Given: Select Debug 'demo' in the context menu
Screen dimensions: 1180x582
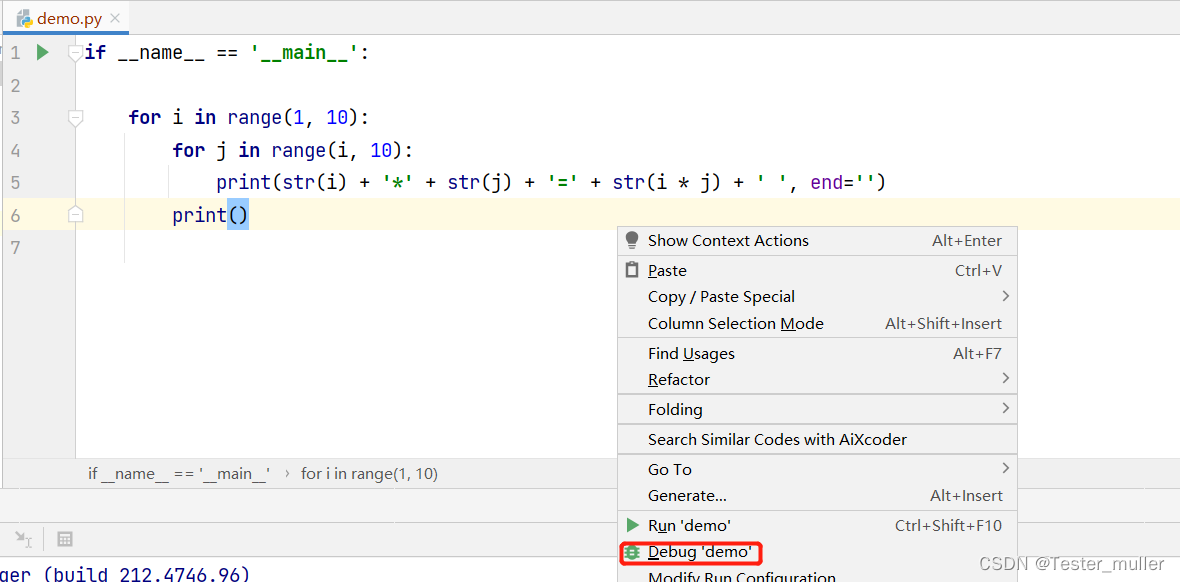Looking at the screenshot, I should [817, 553].
